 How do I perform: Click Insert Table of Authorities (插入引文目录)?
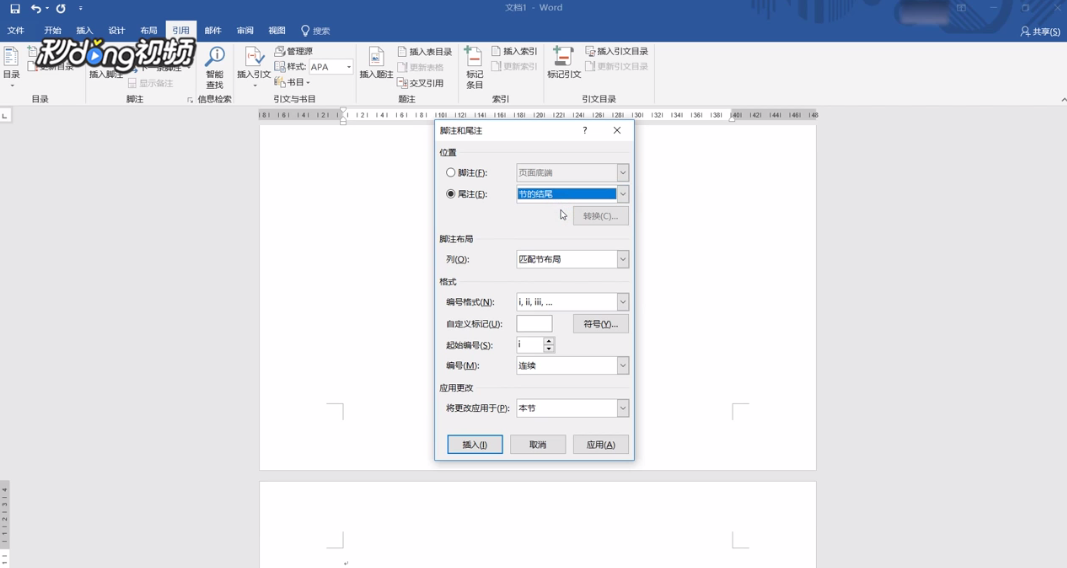pyautogui.click(x=617, y=51)
